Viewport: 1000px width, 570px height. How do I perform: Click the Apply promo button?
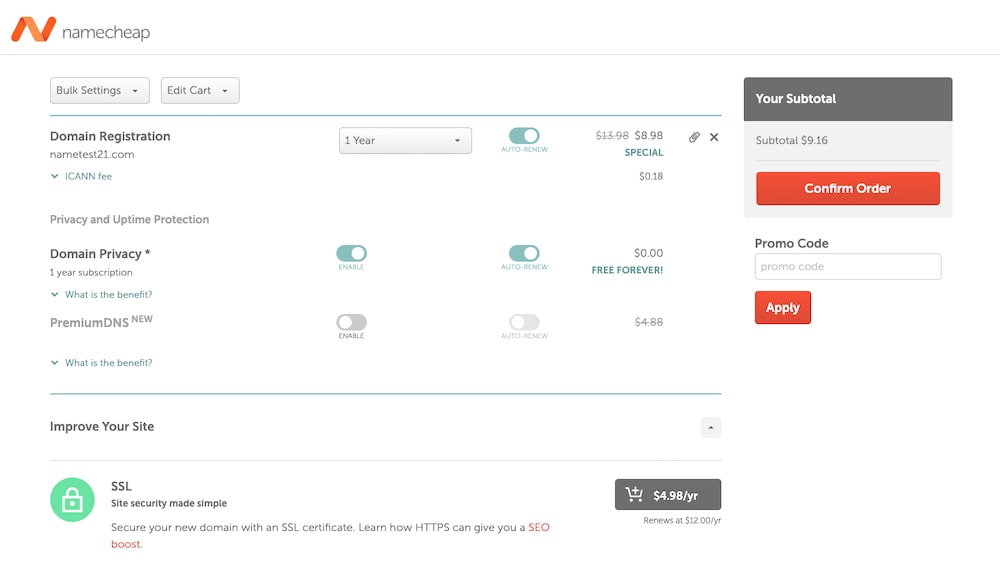[783, 307]
